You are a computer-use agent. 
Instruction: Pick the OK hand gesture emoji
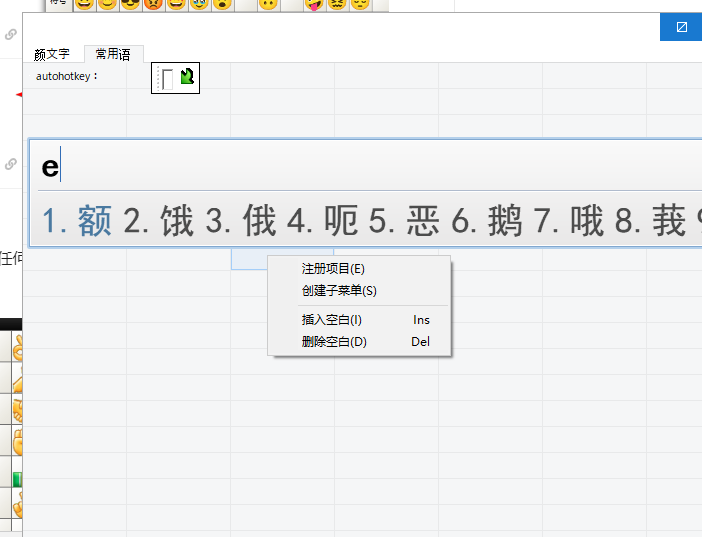point(17,350)
